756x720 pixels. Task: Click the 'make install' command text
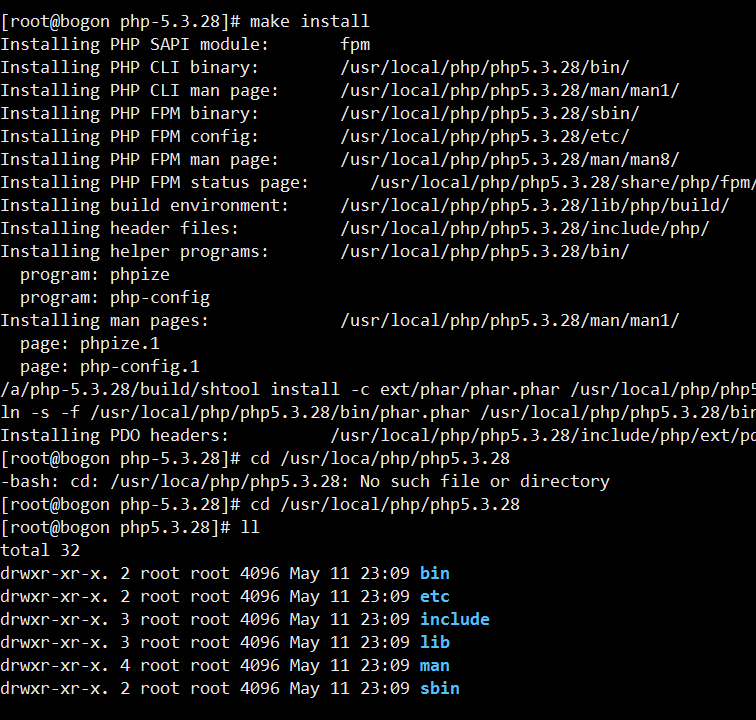pos(309,20)
